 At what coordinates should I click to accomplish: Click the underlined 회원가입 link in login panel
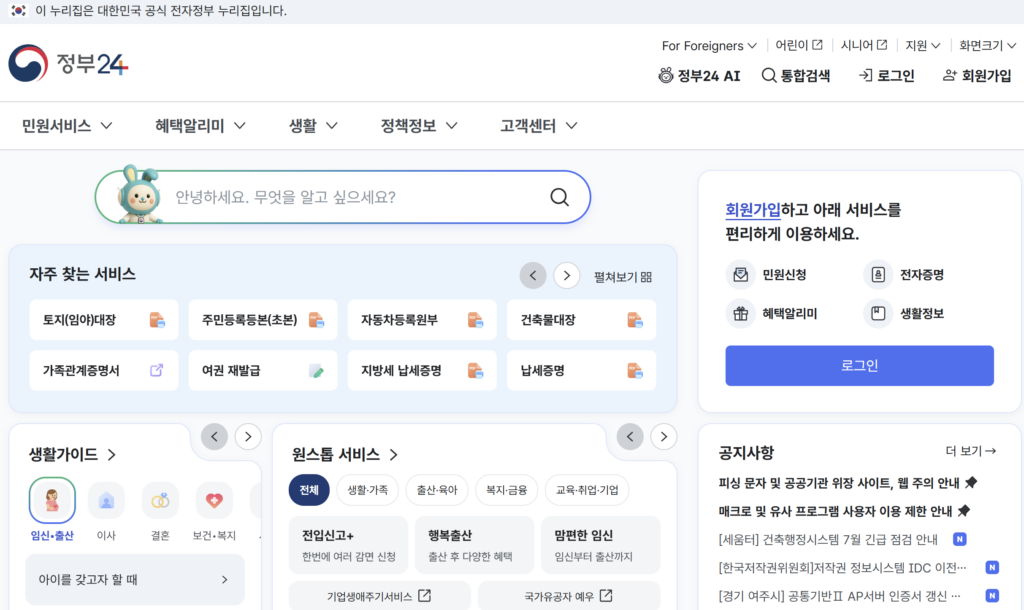tap(753, 210)
